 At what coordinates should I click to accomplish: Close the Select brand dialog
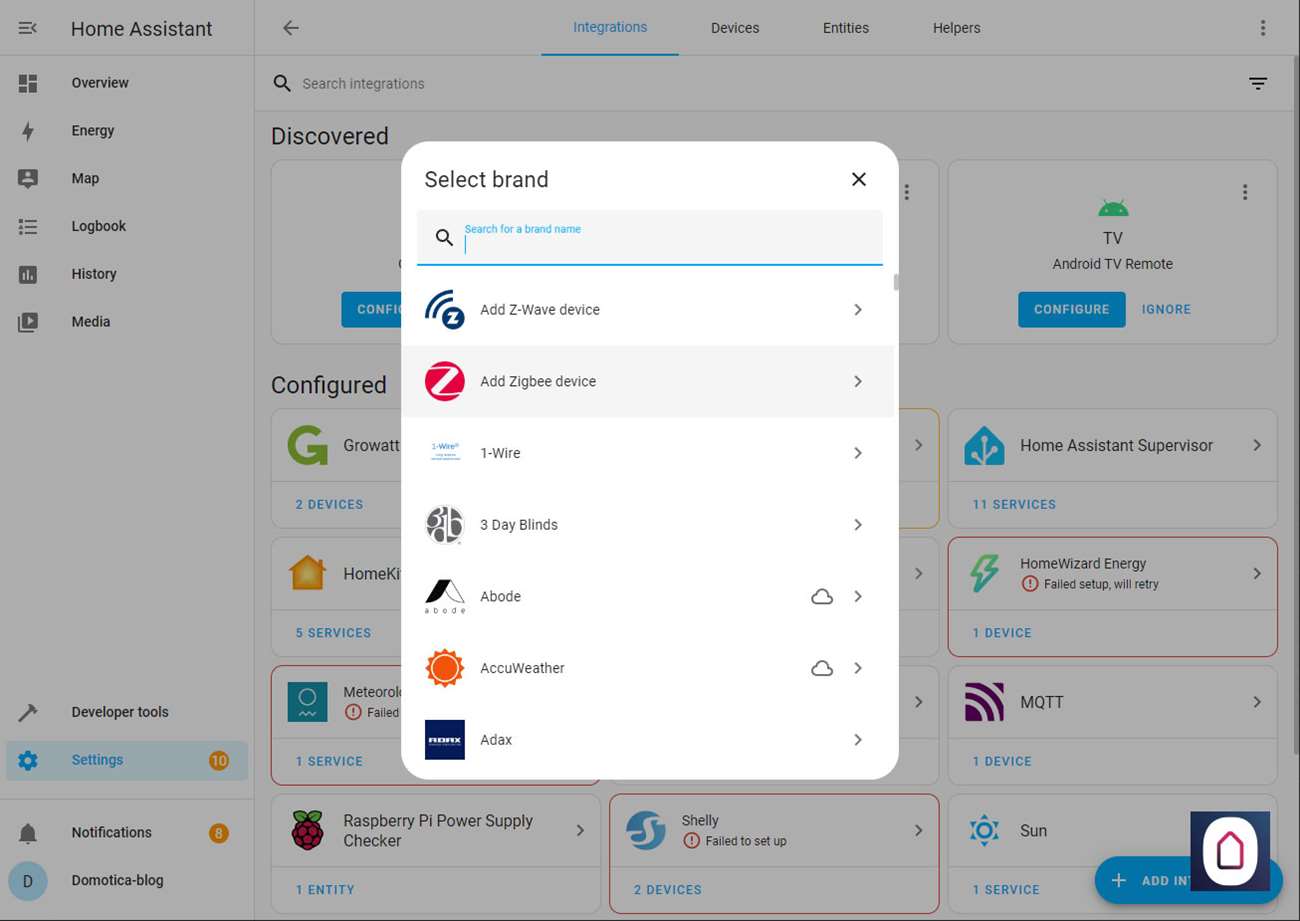click(x=858, y=179)
